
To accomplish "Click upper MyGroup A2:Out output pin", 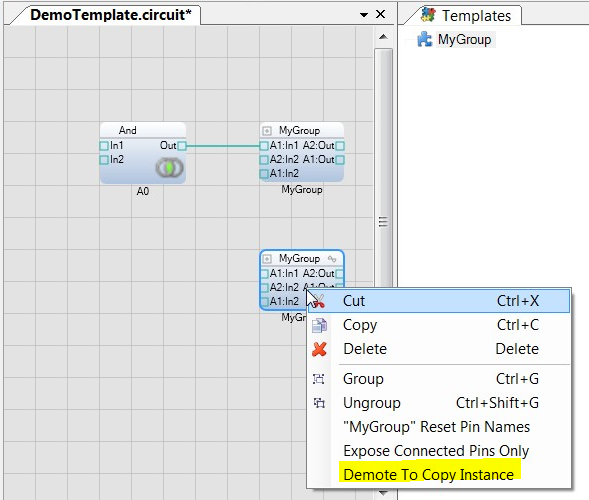I will pos(340,146).
